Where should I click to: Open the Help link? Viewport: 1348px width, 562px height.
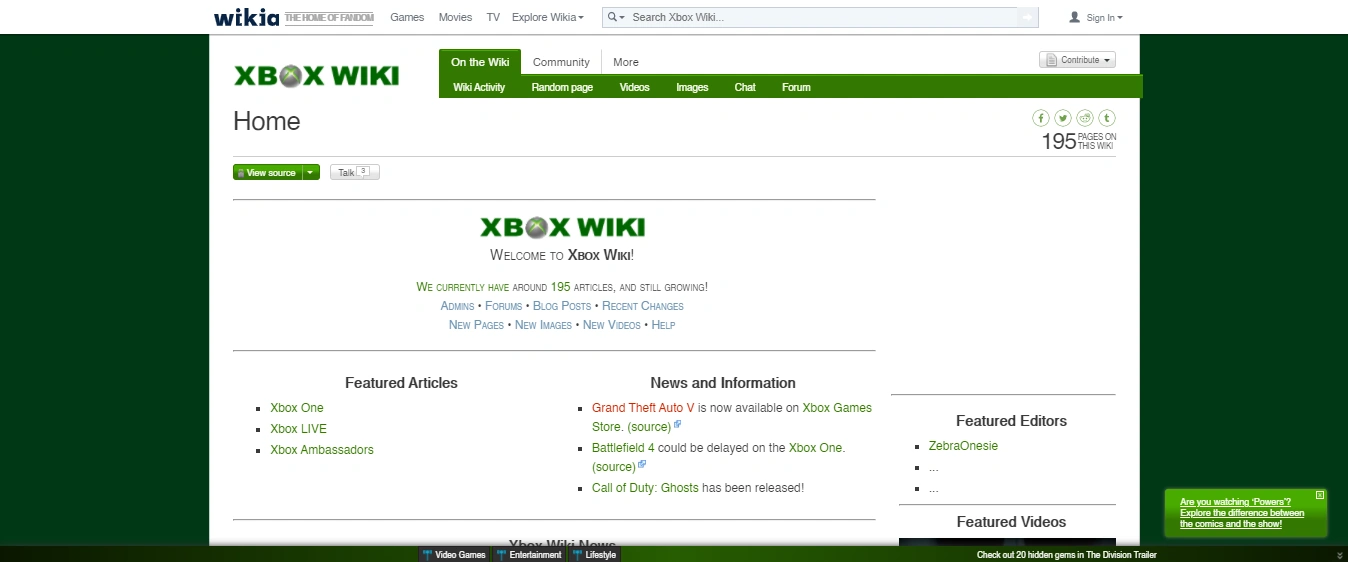click(x=663, y=325)
